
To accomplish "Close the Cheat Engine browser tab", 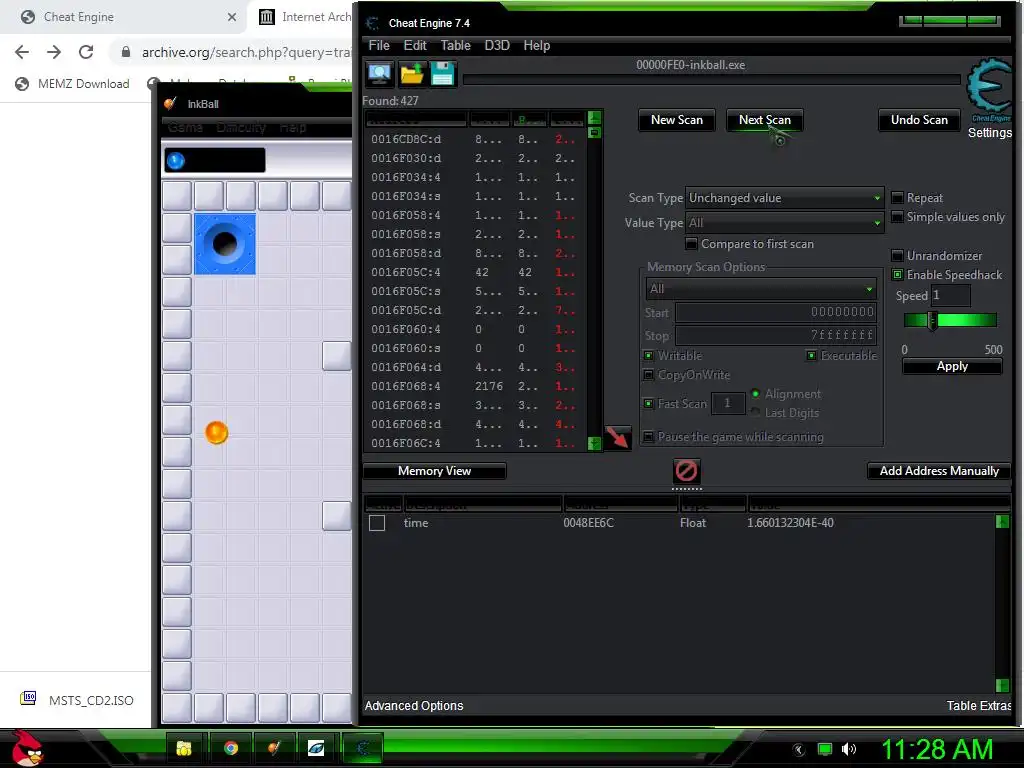I will (232, 17).
